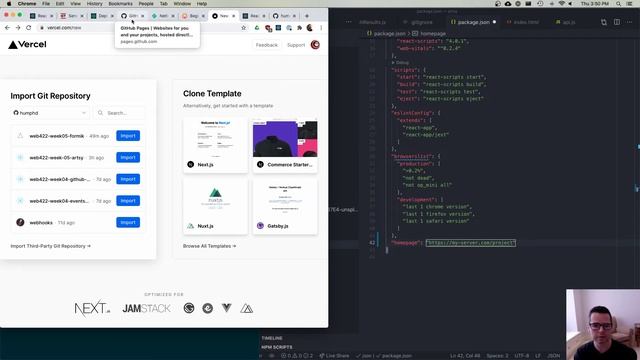Start Live Share from the status bar
Viewport: 640px width, 360px height.
click(334, 356)
